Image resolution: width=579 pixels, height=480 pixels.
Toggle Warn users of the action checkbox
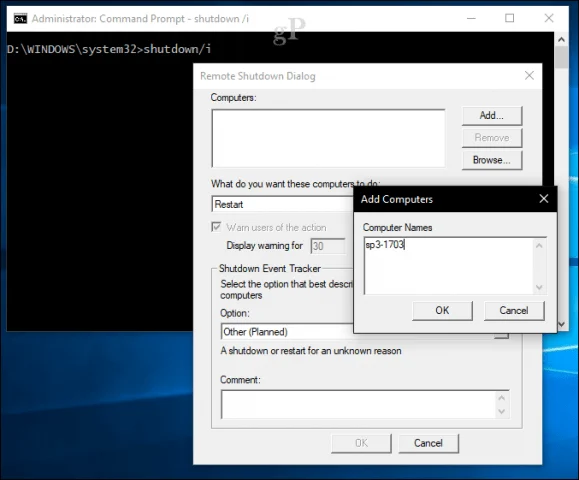point(216,227)
